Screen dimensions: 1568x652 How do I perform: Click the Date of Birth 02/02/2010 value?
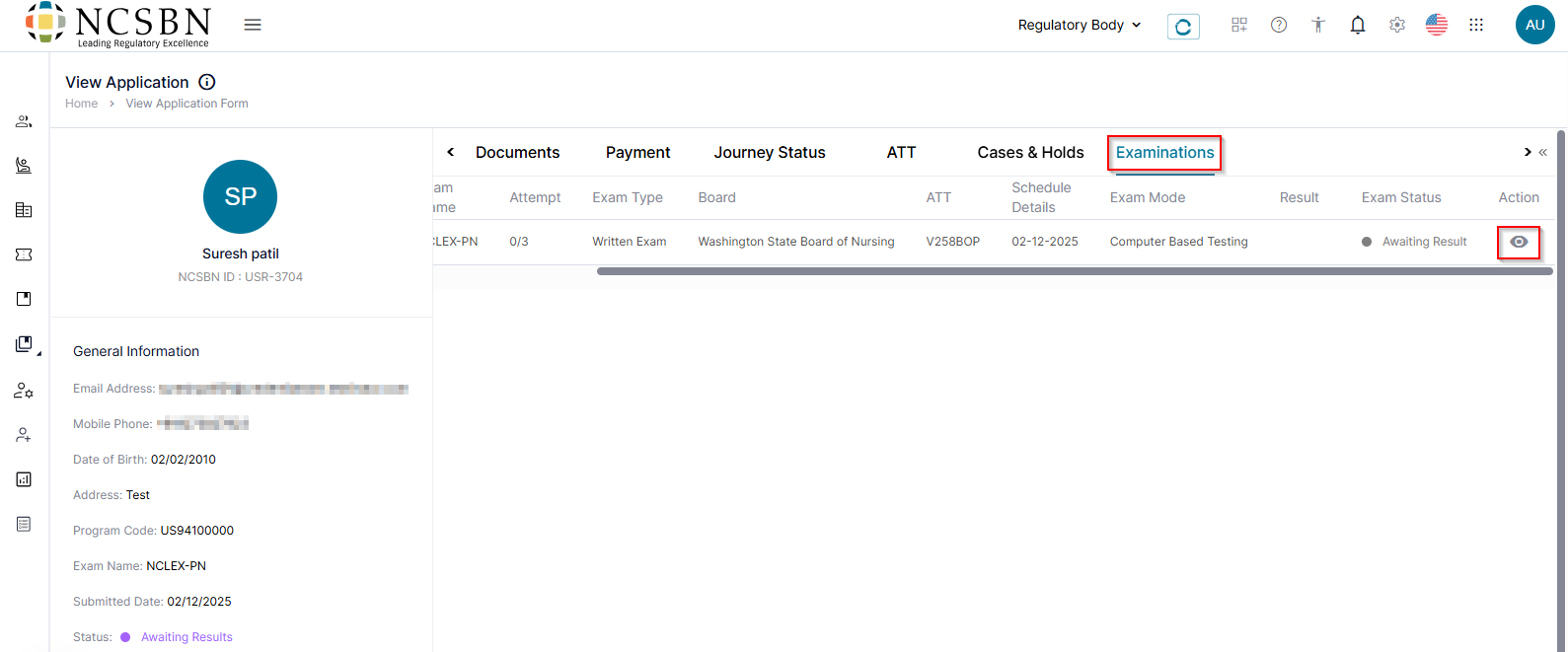184,460
